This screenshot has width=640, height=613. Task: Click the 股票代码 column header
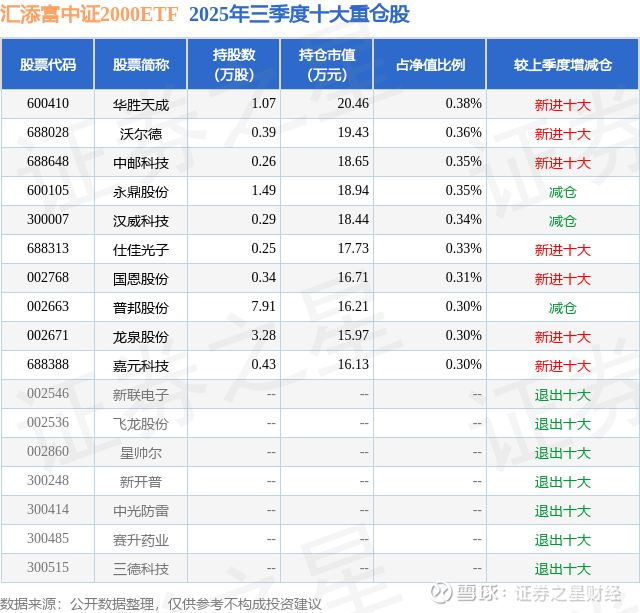(48, 64)
